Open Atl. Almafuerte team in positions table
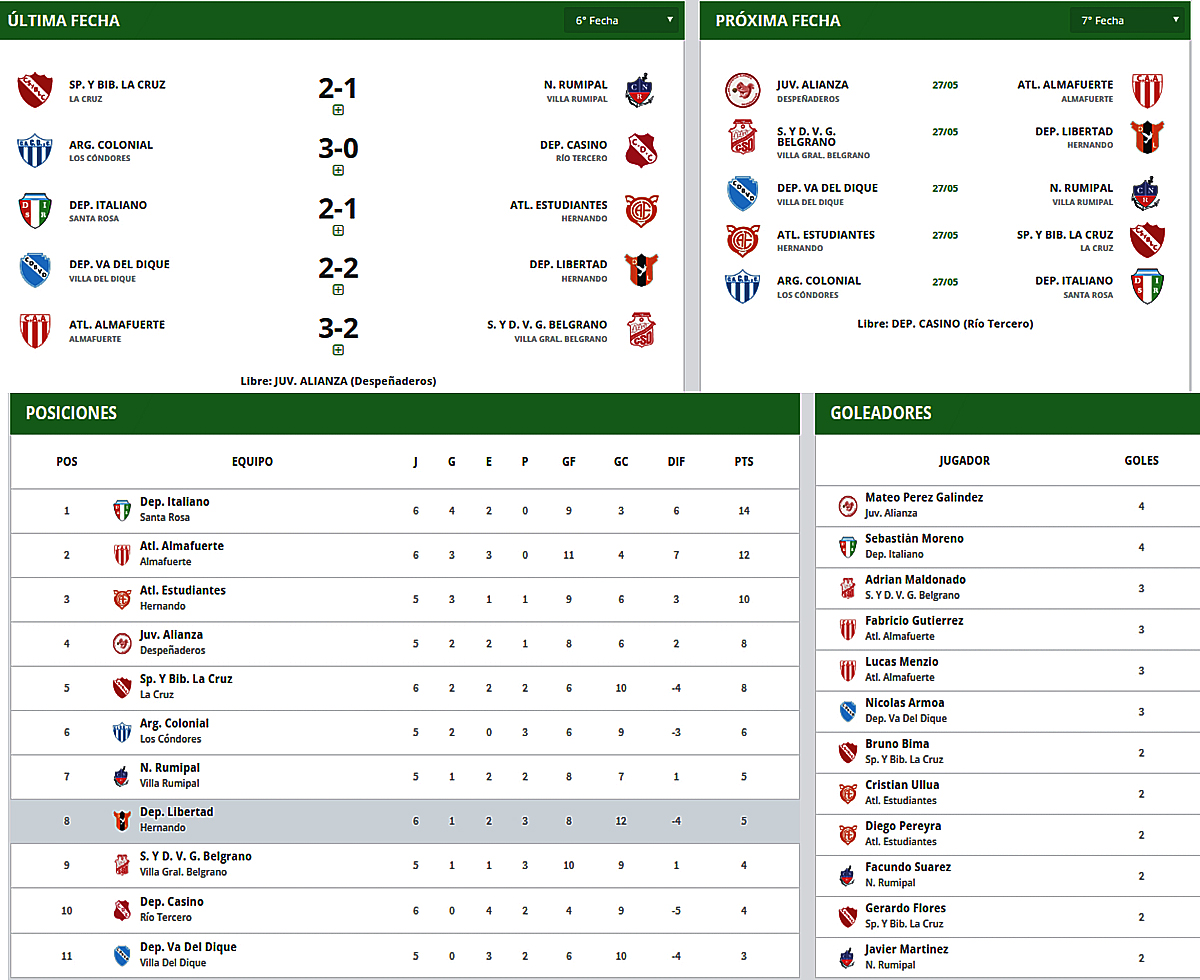1200x980 pixels. pos(181,547)
